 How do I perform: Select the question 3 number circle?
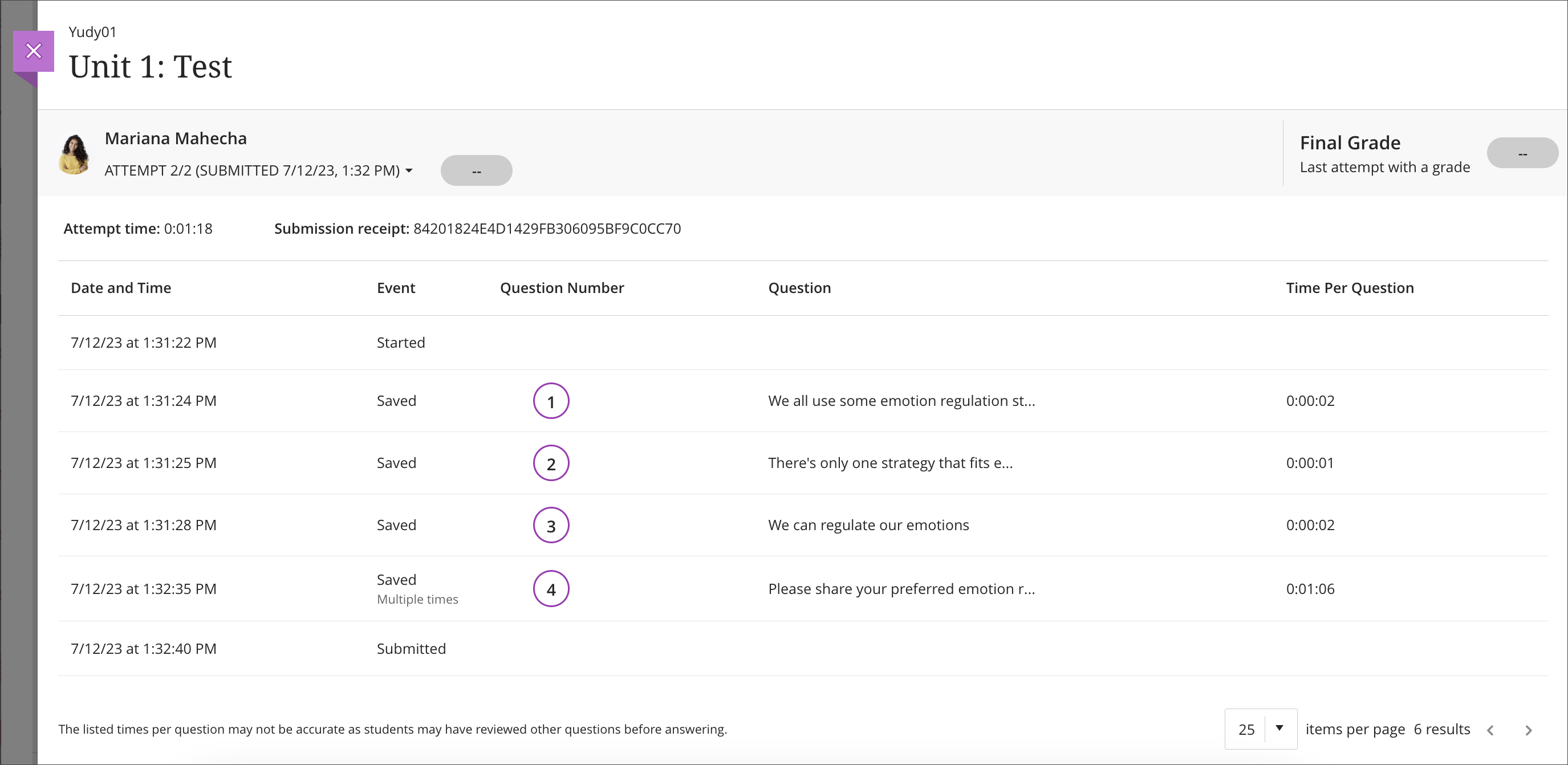pyautogui.click(x=551, y=524)
